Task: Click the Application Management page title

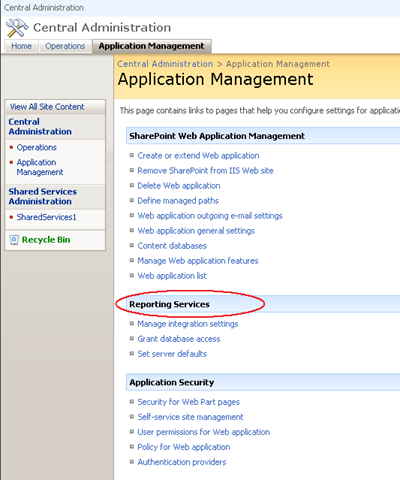Action: tap(215, 79)
